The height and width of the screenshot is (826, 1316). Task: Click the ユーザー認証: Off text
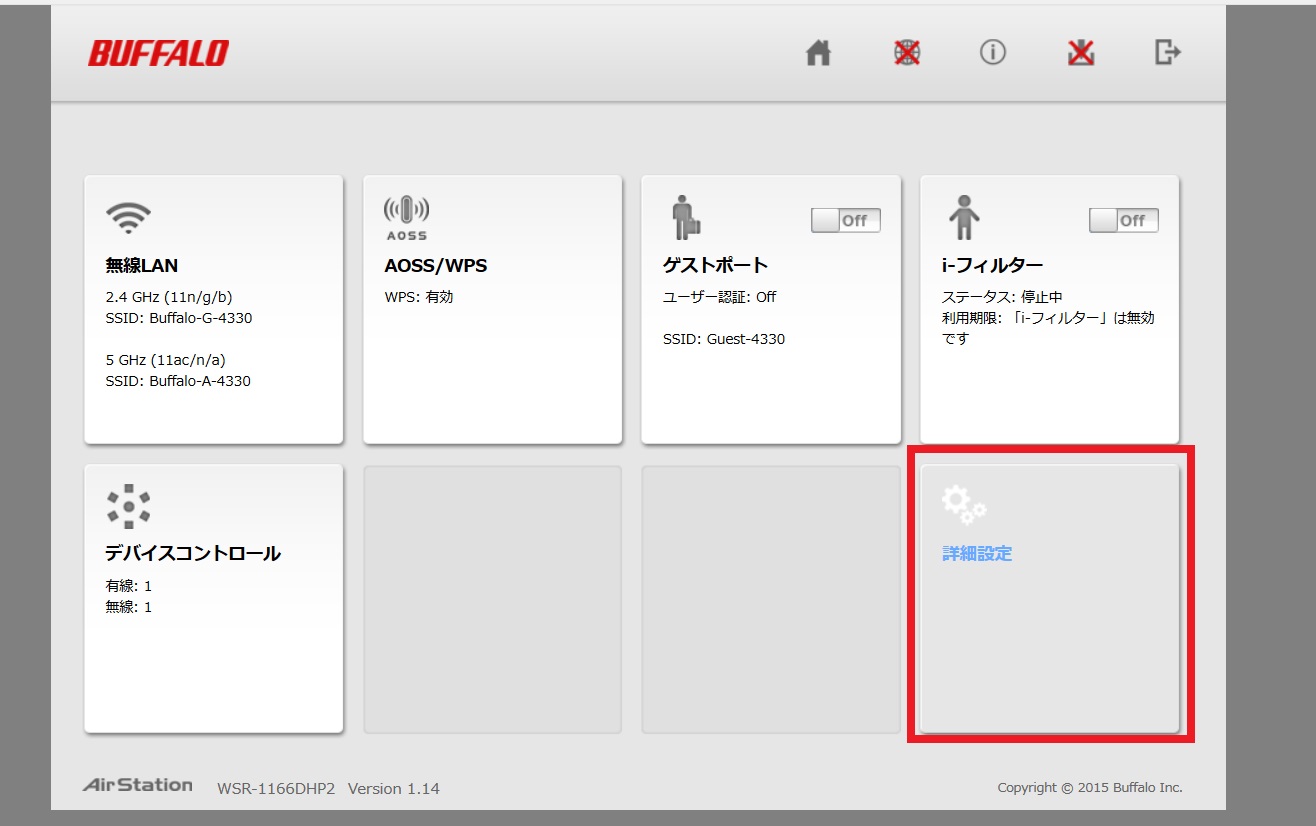pos(720,297)
